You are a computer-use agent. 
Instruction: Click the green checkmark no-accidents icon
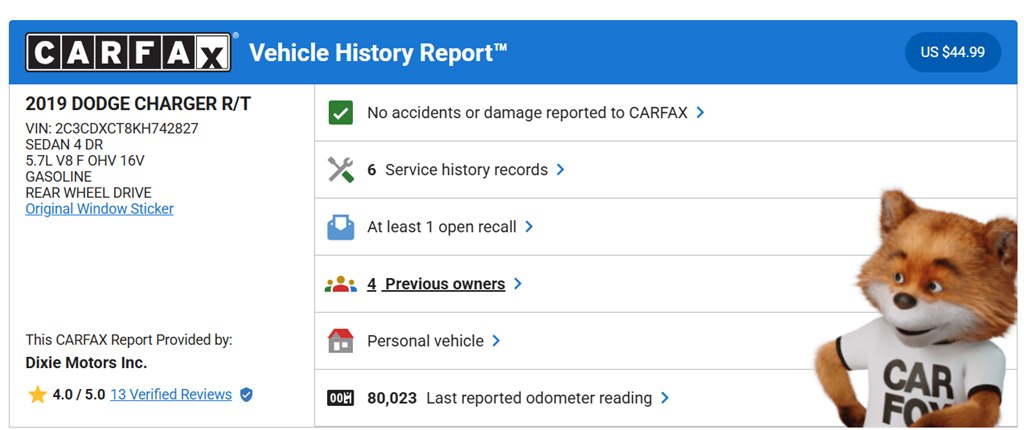pyautogui.click(x=340, y=113)
